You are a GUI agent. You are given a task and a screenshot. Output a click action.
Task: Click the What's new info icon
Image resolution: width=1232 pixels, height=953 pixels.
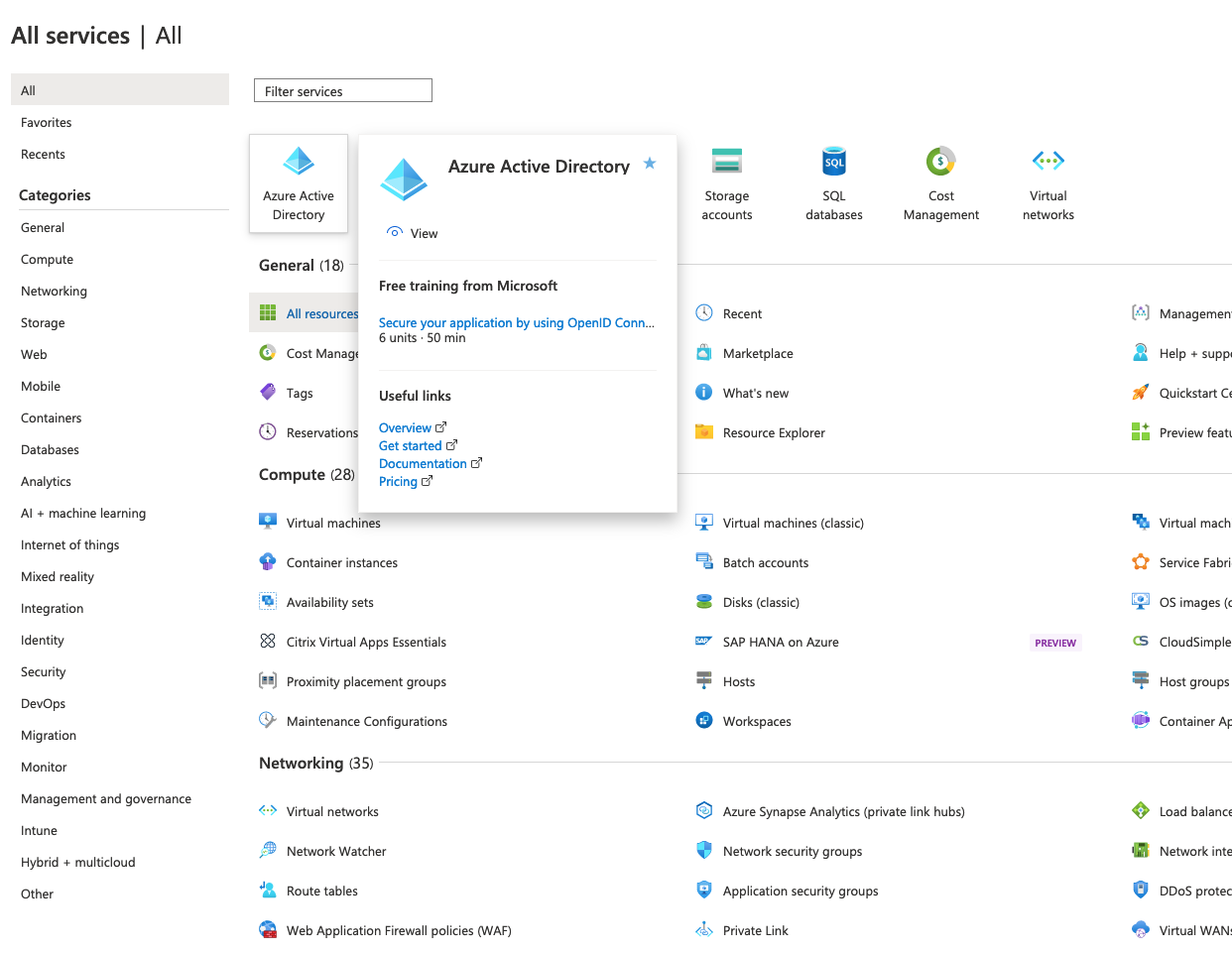click(x=704, y=392)
